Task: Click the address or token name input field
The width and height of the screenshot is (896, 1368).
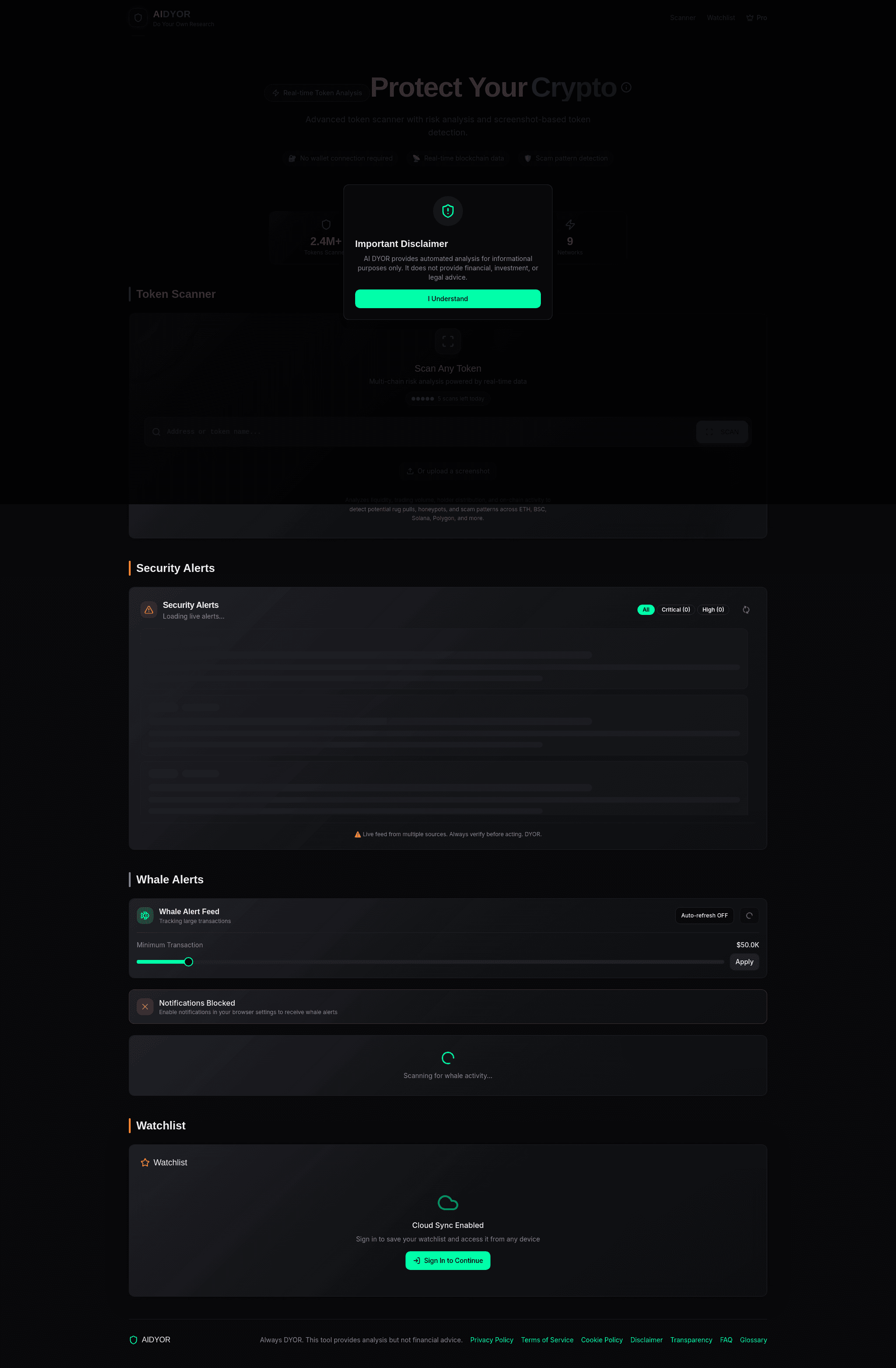Action: click(x=402, y=432)
